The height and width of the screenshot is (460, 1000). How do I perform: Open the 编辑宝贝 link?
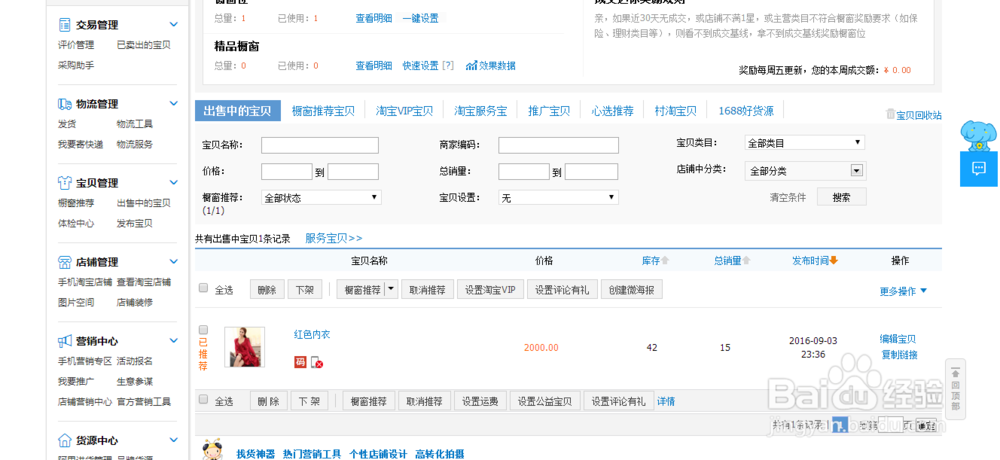pyautogui.click(x=898, y=339)
